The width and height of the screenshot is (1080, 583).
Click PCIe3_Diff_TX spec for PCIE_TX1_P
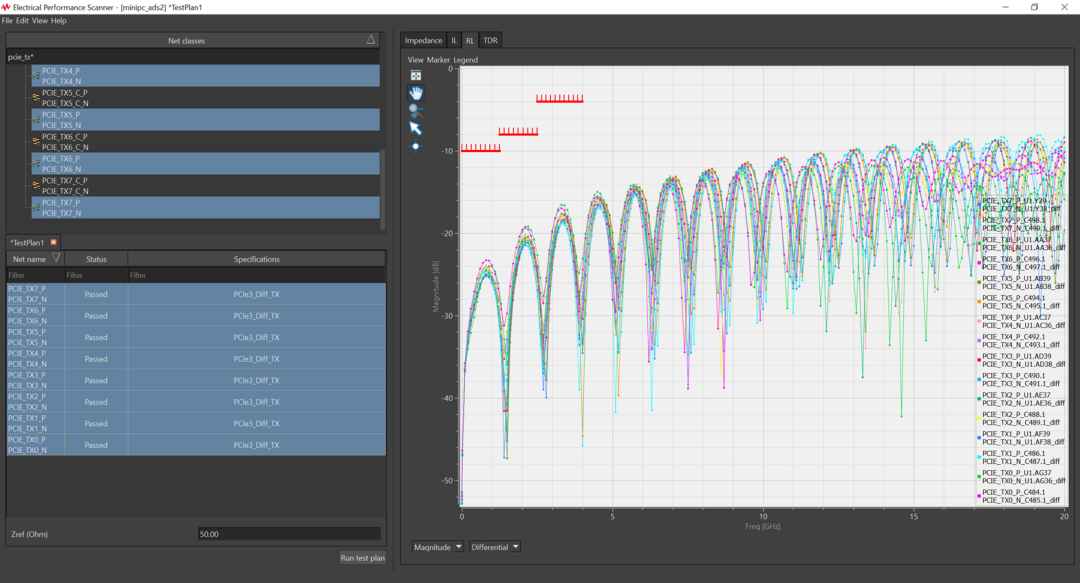point(256,424)
